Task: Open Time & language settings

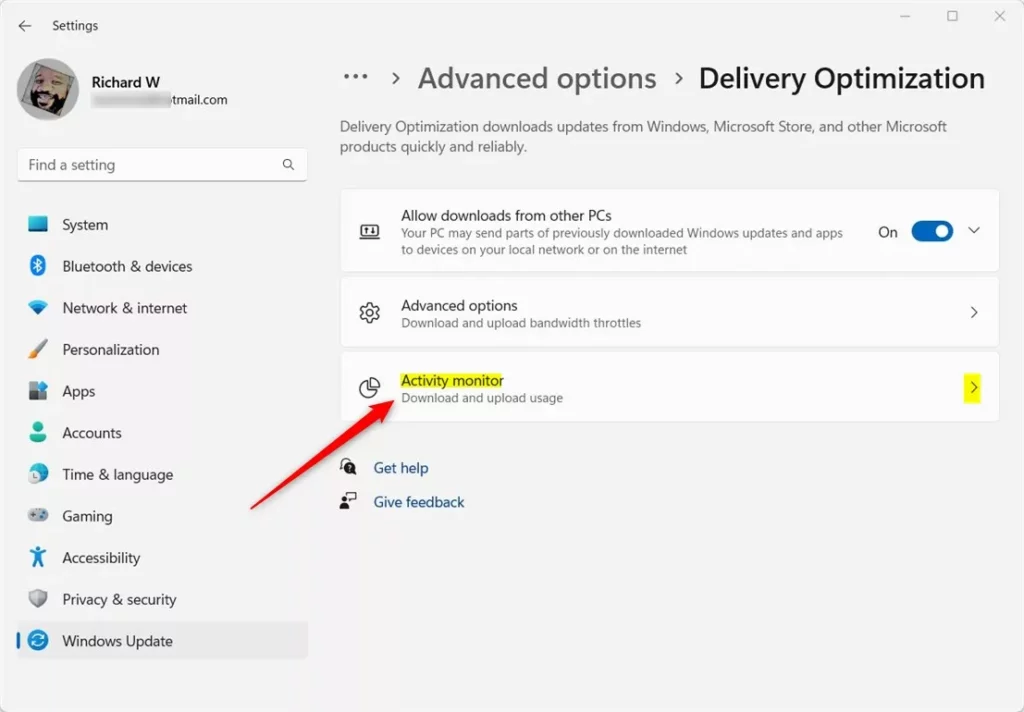Action: tap(162, 474)
